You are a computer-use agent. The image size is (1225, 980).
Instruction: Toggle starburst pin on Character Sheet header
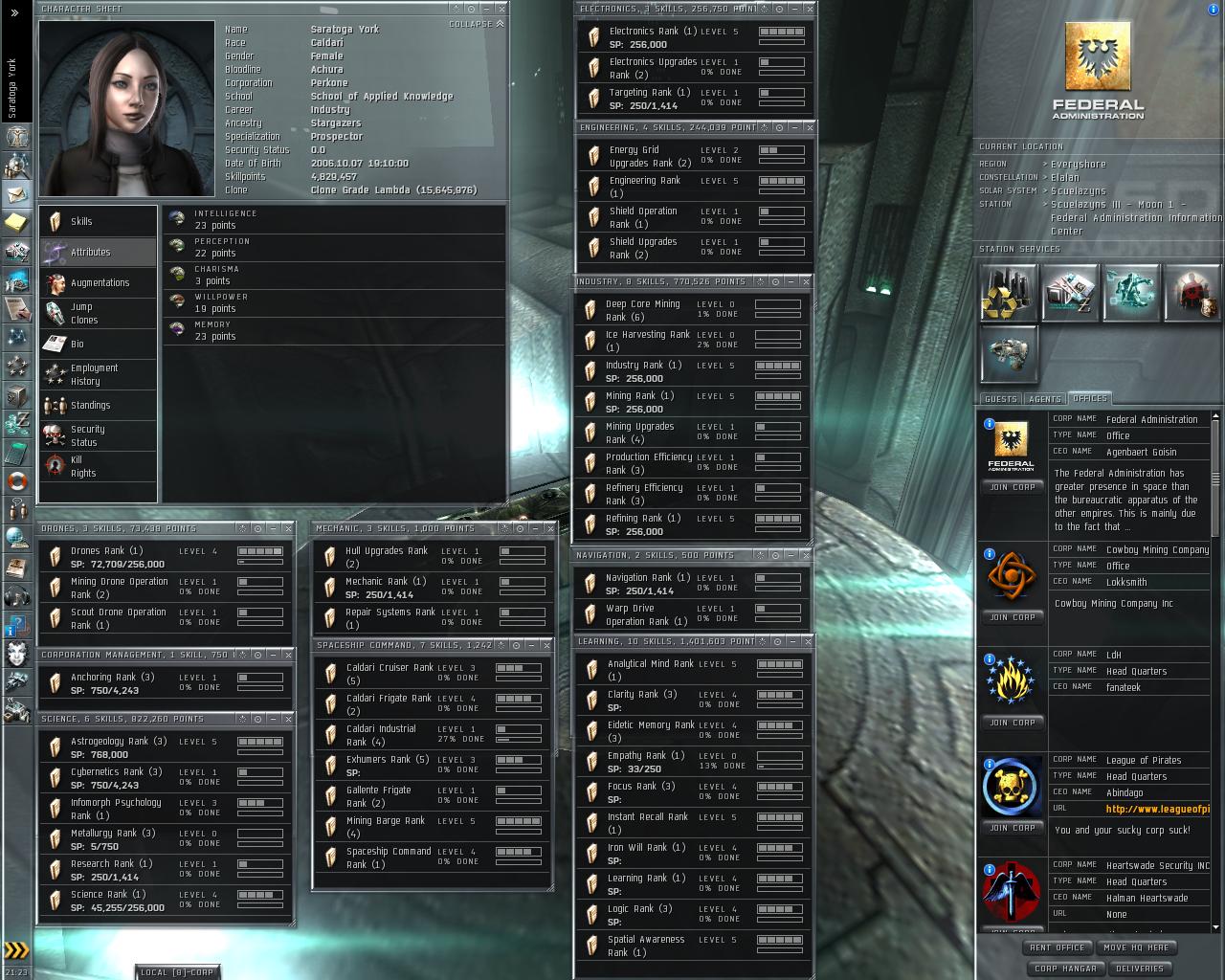tap(456, 9)
